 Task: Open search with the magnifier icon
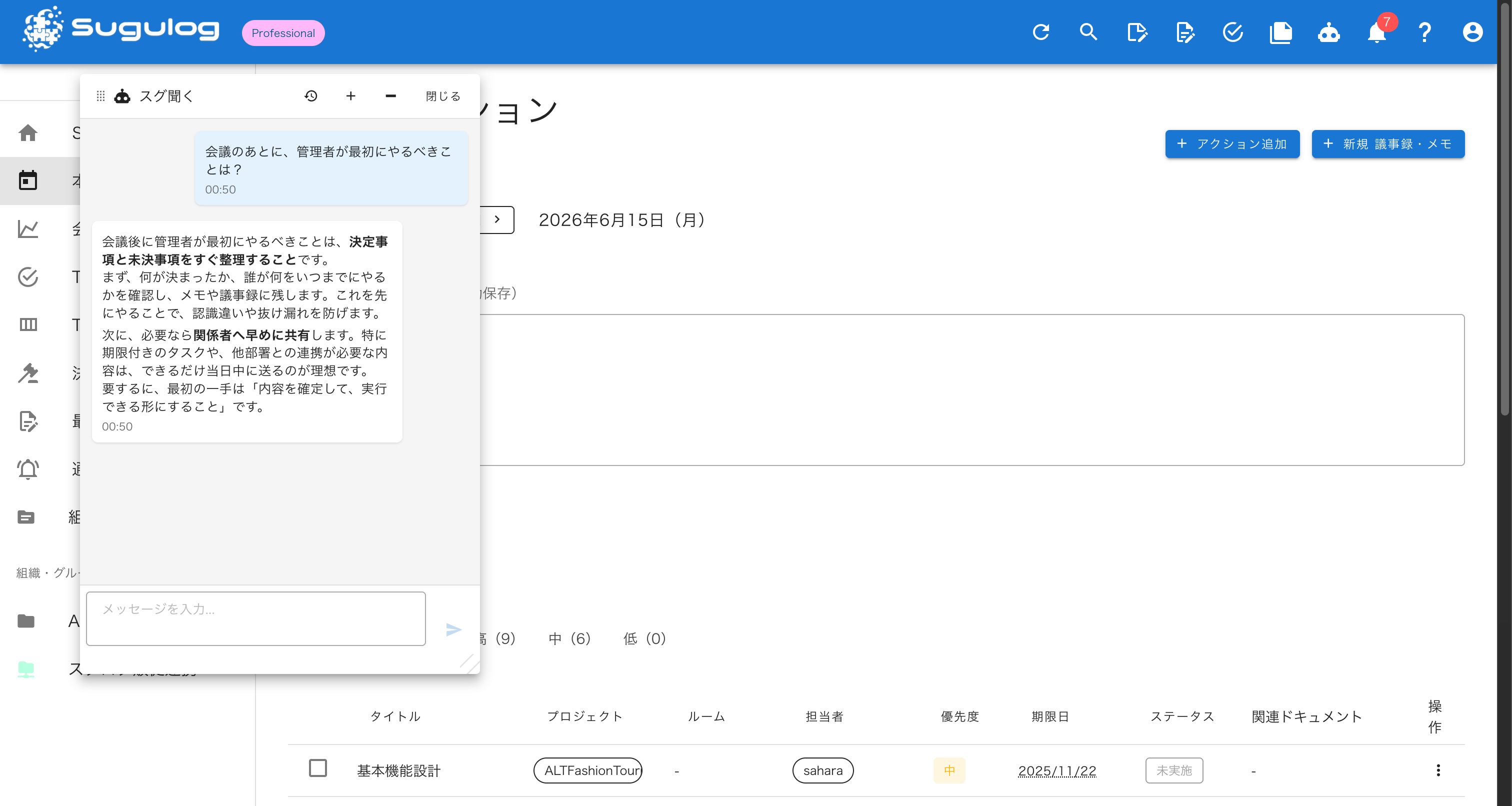click(x=1089, y=32)
